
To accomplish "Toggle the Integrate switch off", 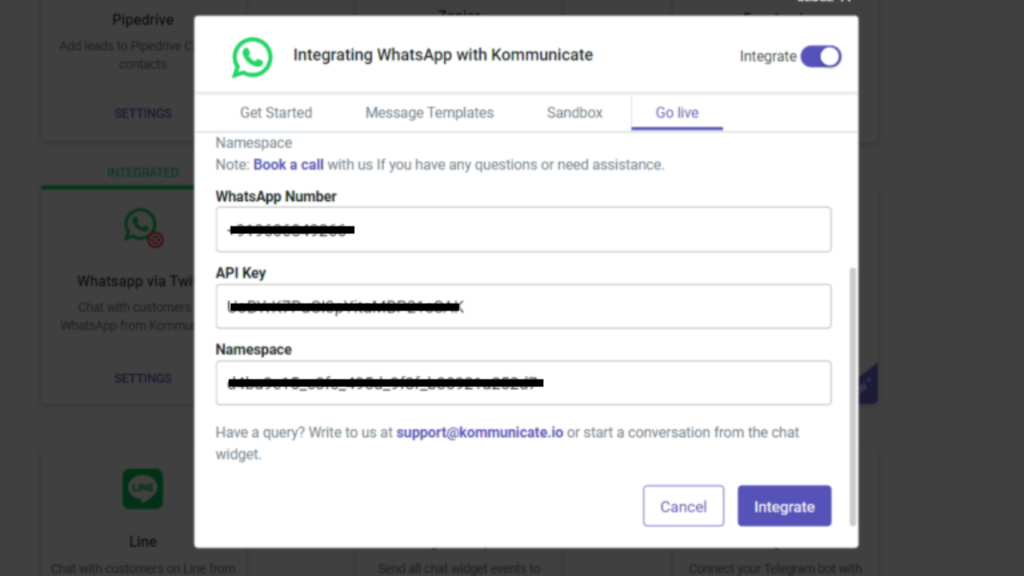I will [x=821, y=56].
